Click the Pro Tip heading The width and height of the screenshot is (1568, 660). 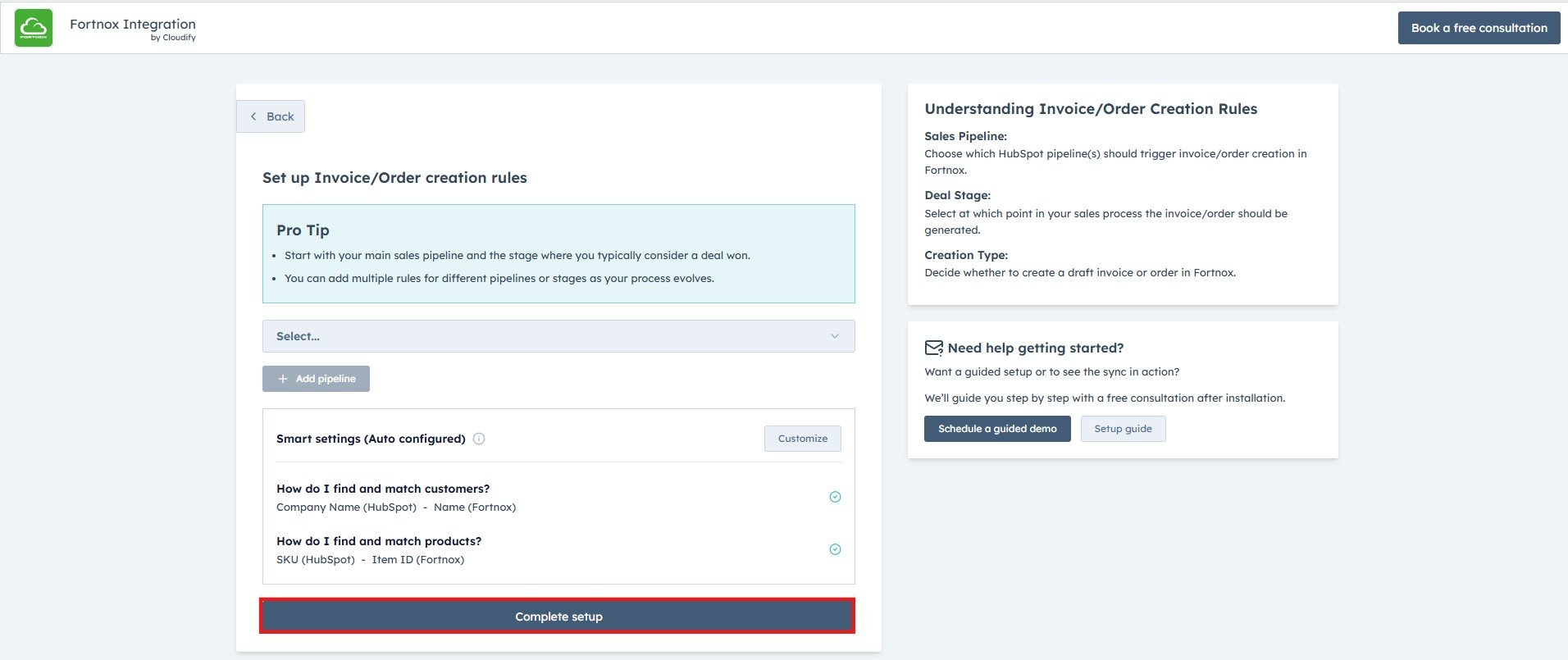[303, 230]
